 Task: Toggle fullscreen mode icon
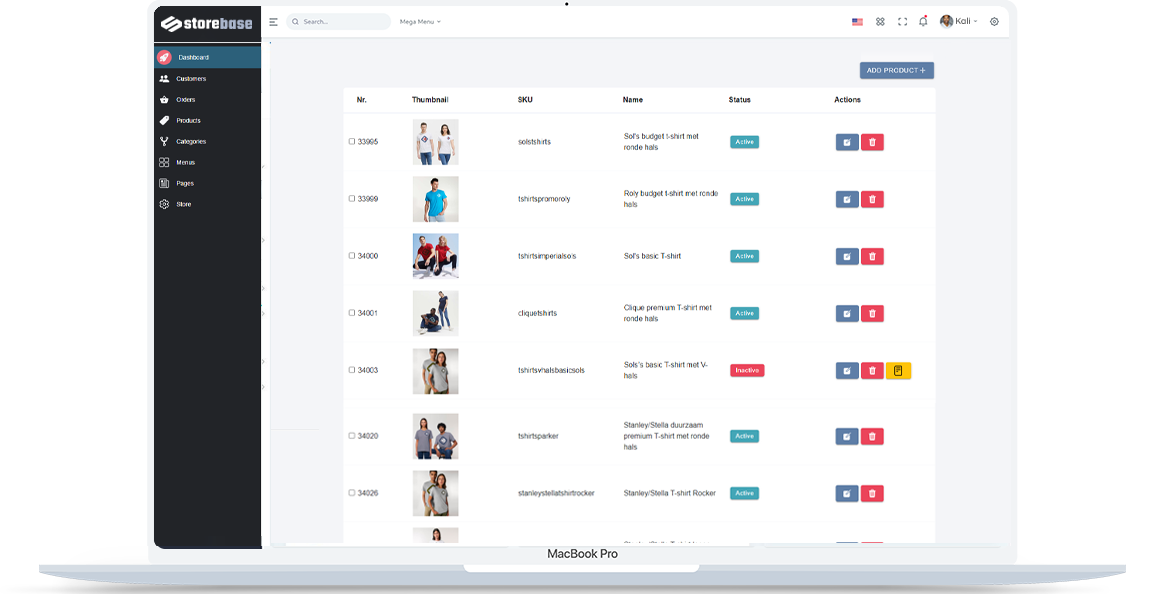[902, 22]
